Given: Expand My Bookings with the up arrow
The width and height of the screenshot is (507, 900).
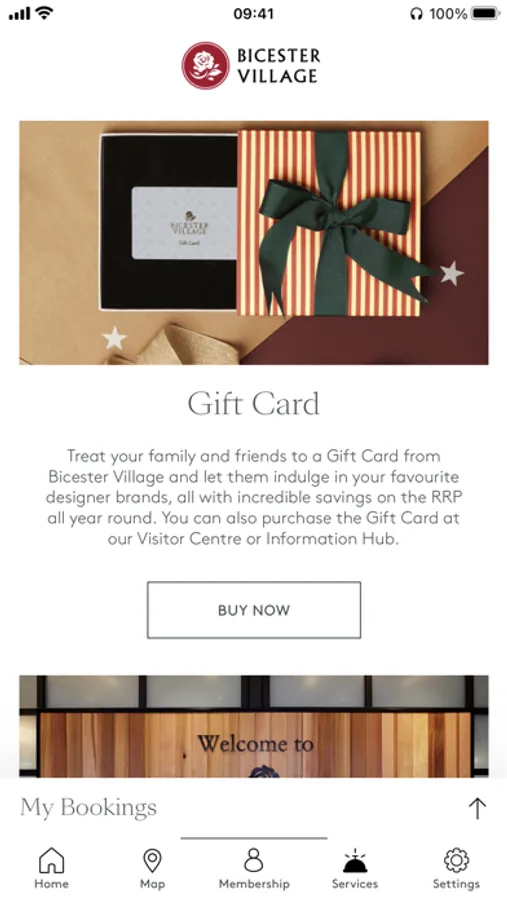Looking at the screenshot, I should pos(477,808).
